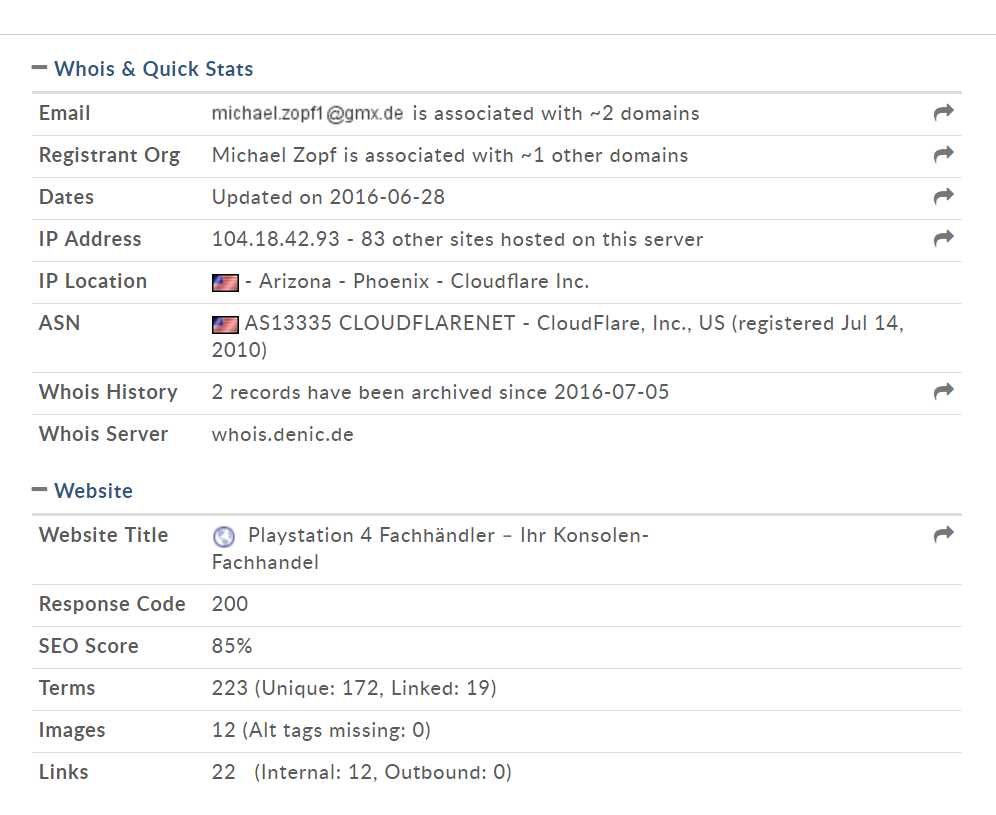Open the arrow icon in the Dates row
Image resolution: width=996 pixels, height=815 pixels.
(x=944, y=196)
